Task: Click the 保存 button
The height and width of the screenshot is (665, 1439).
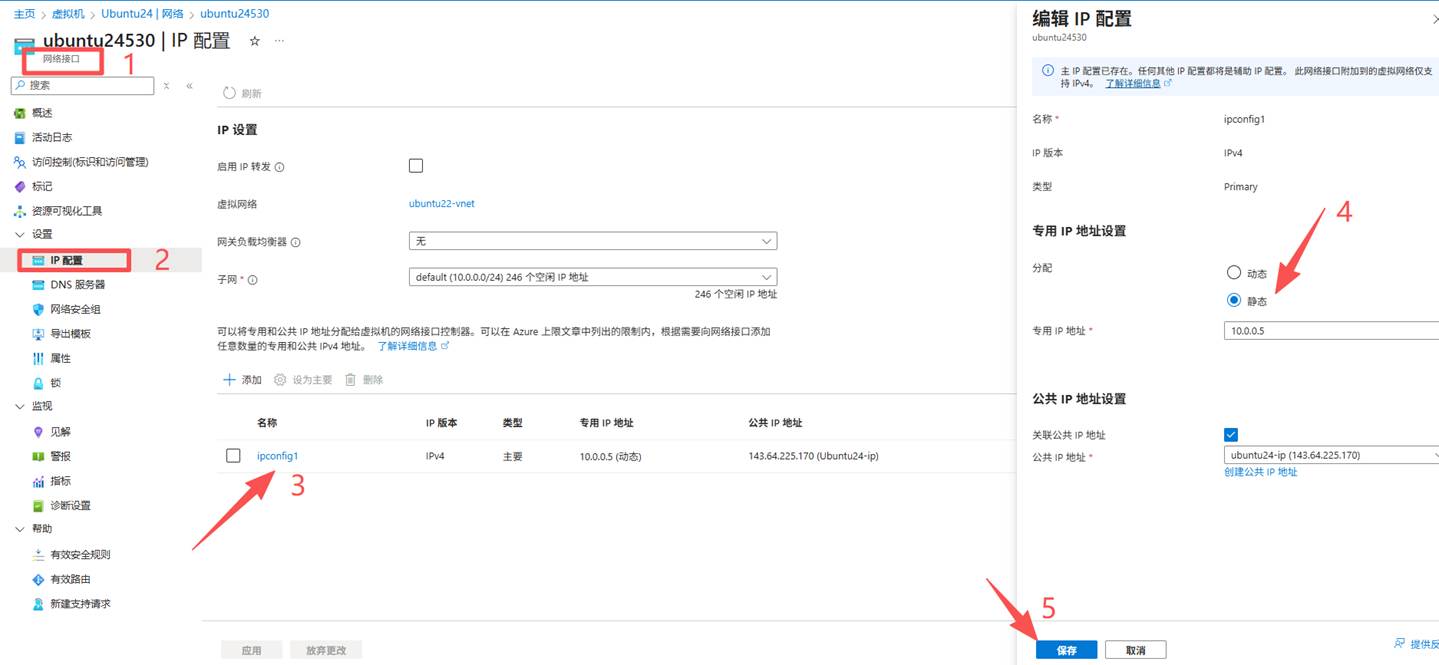Action: pyautogui.click(x=1066, y=650)
